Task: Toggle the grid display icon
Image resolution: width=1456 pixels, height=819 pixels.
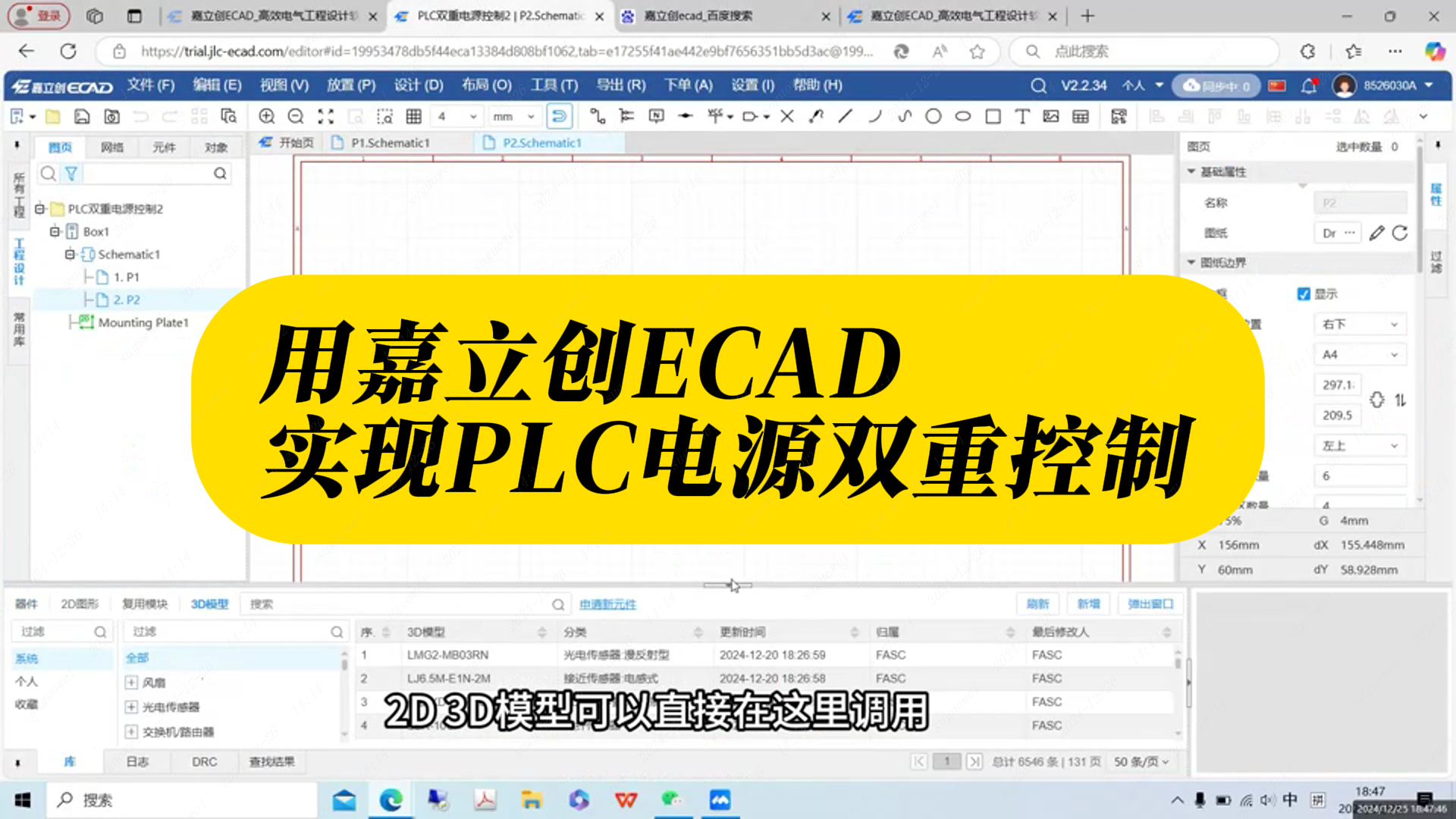Action: tap(413, 116)
